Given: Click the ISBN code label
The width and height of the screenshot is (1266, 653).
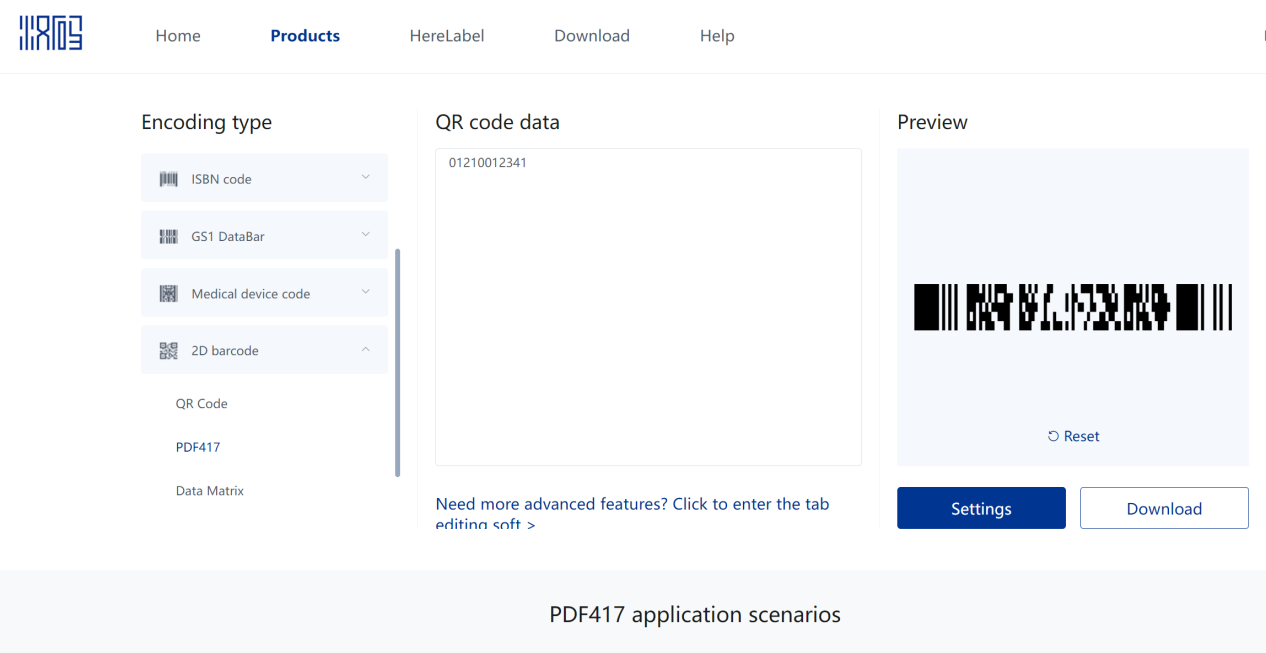Looking at the screenshot, I should coord(221,179).
